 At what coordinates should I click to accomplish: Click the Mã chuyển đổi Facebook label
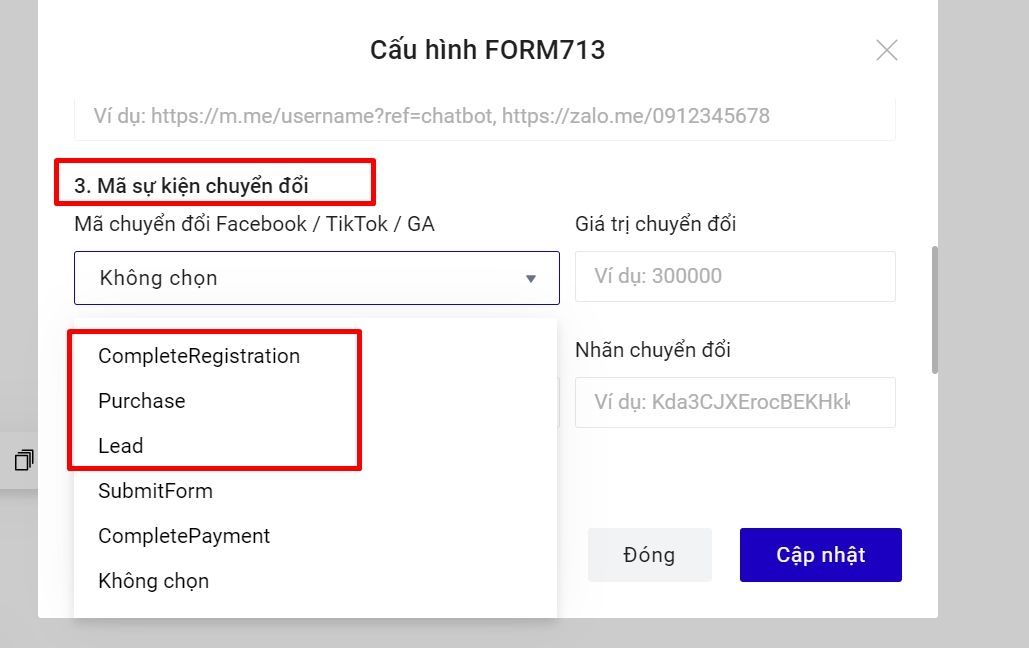pos(254,224)
